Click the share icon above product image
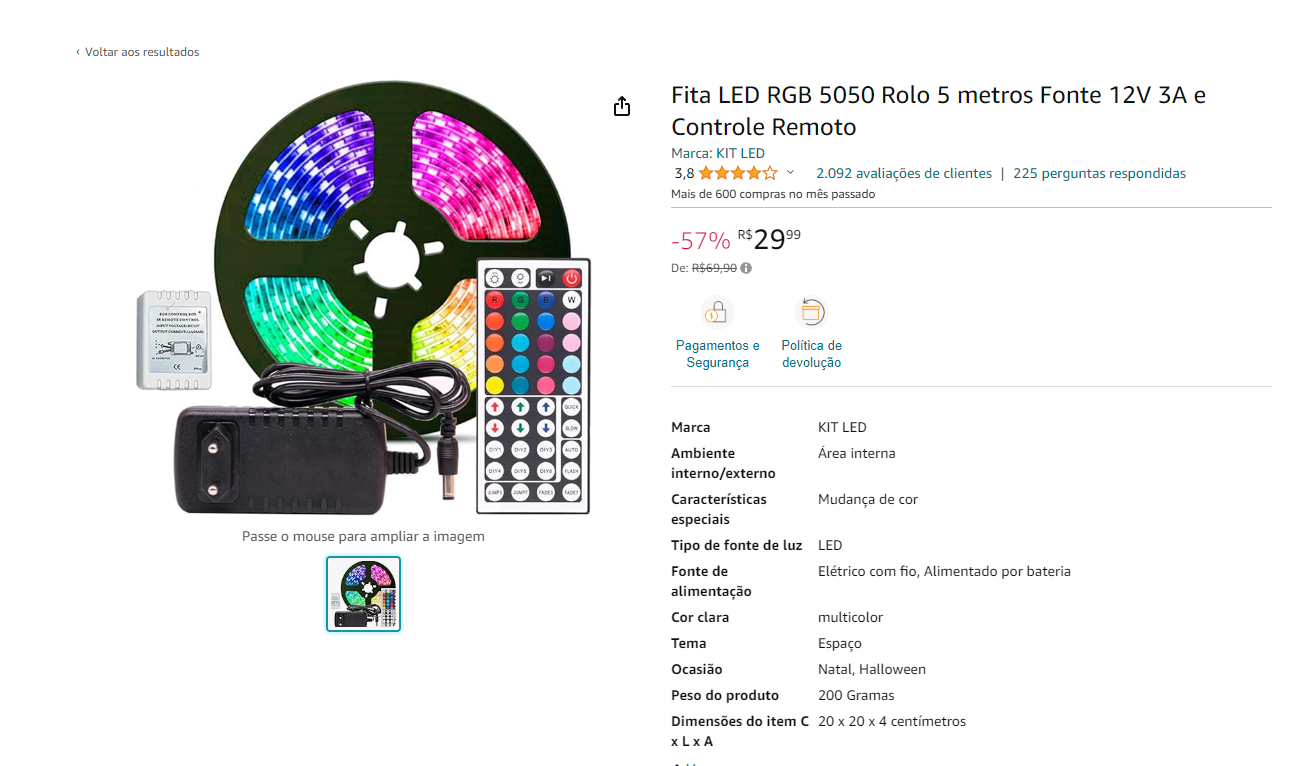 [x=622, y=106]
